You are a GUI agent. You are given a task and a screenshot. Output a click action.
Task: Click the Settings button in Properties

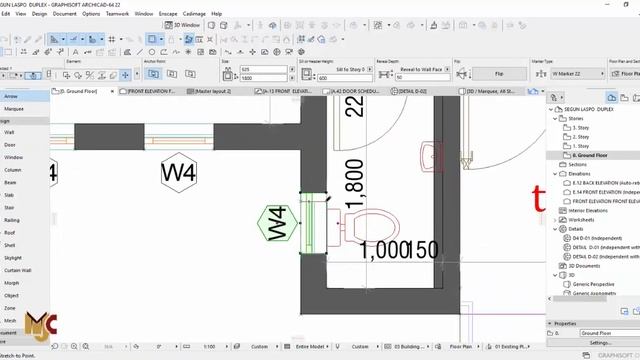tap(600, 343)
